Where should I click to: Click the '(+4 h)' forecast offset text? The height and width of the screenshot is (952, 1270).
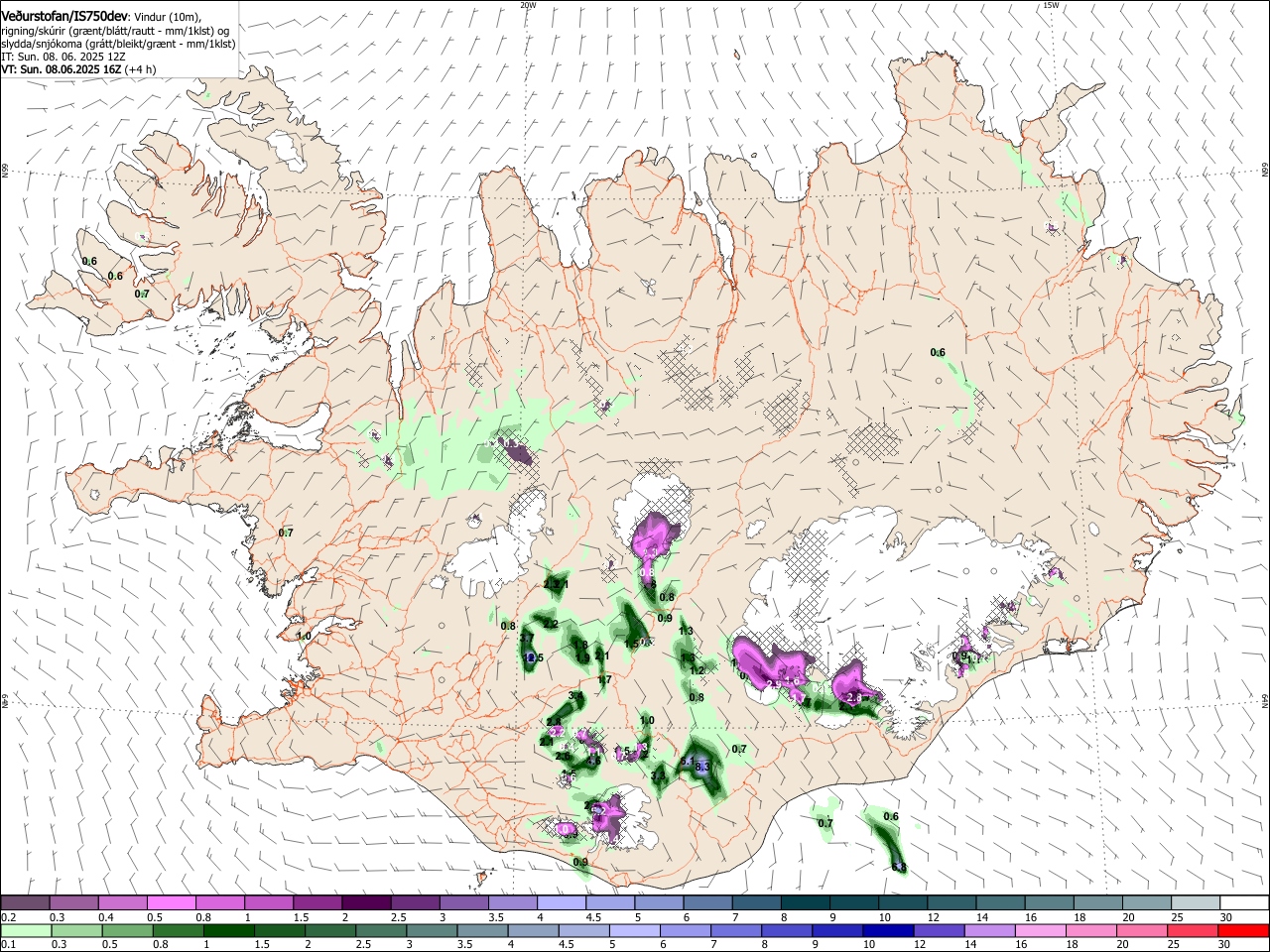pyautogui.click(x=140, y=69)
